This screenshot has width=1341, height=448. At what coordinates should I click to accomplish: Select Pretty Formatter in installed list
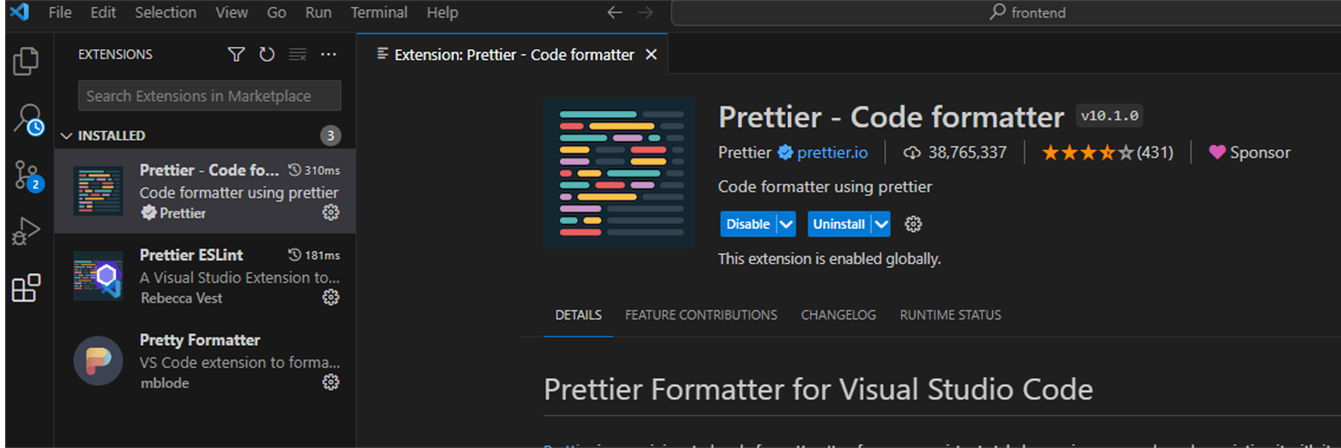pos(205,361)
